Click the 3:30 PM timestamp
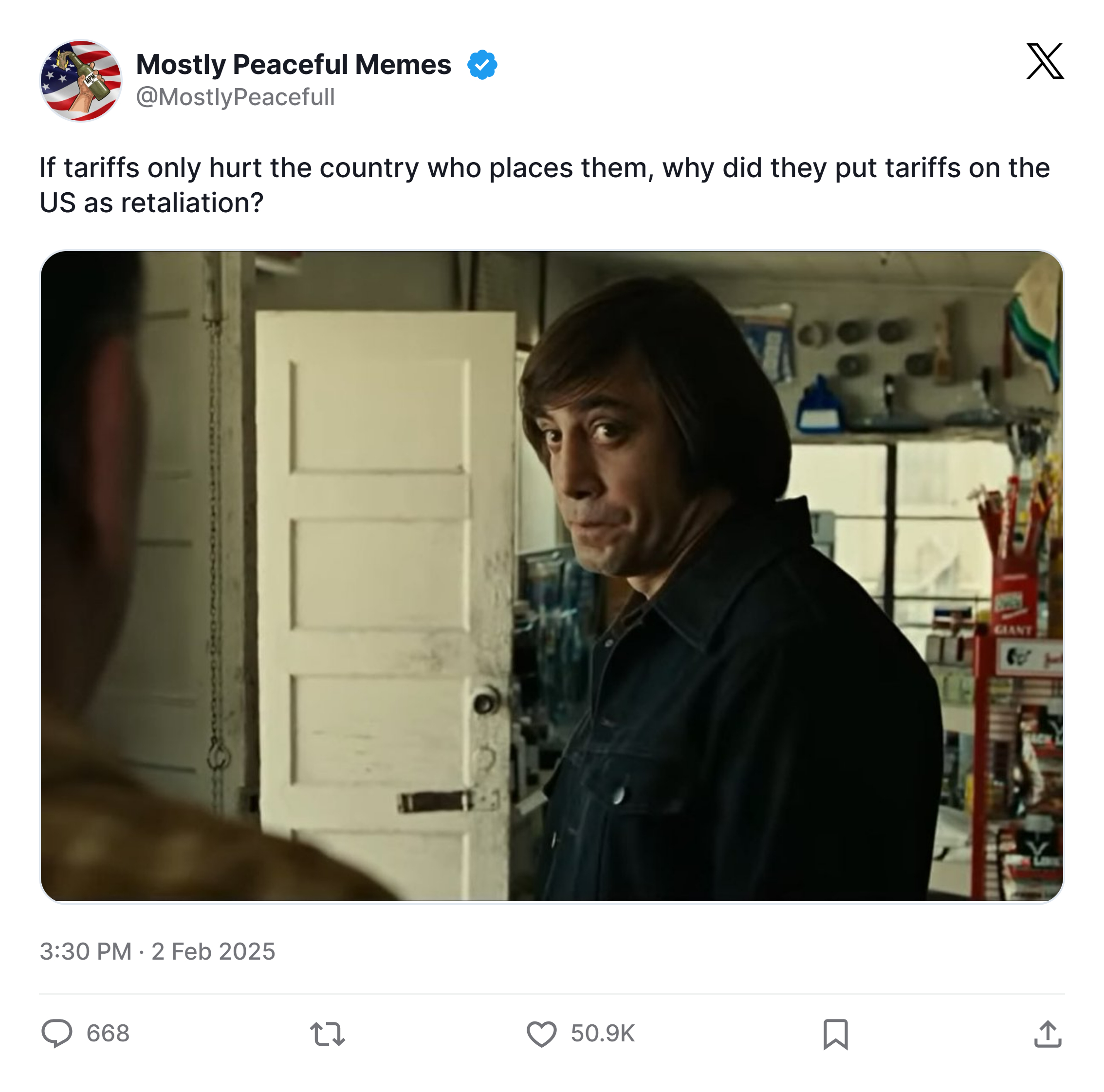Screen dimensions: 1104x1092 (x=86, y=951)
